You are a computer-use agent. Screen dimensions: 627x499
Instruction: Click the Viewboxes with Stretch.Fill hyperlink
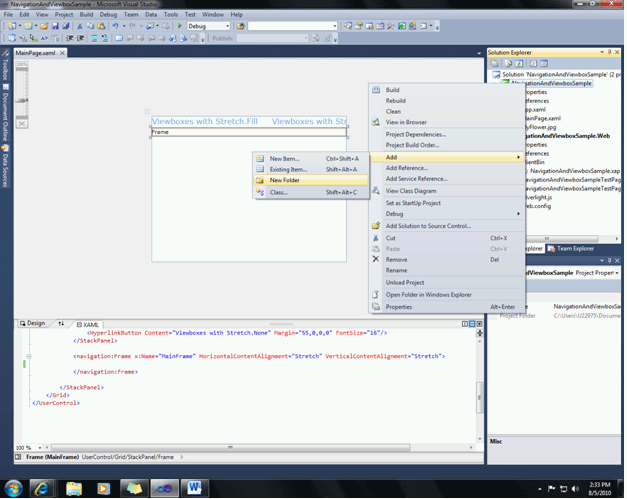click(205, 121)
